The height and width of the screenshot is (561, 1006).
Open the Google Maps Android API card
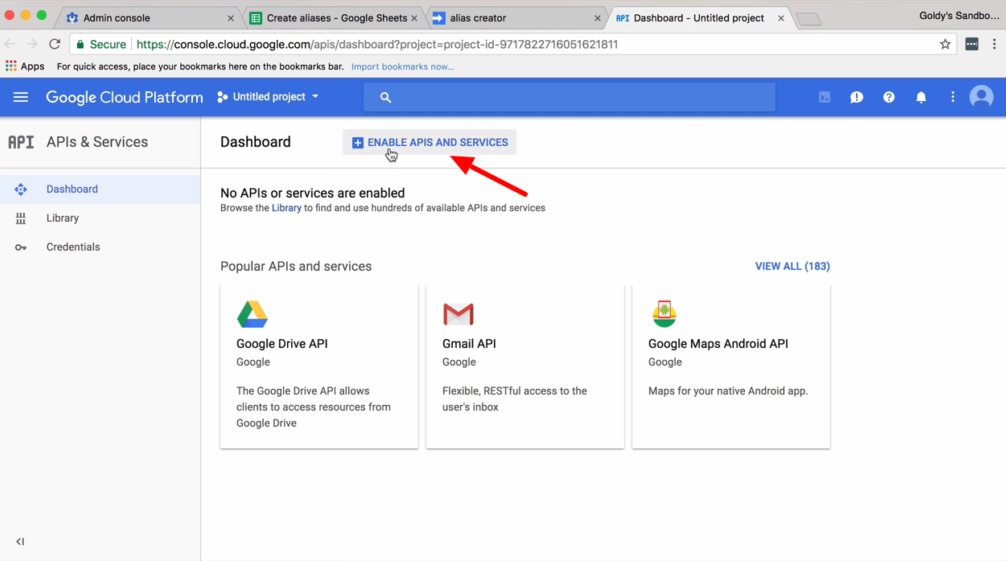click(731, 367)
